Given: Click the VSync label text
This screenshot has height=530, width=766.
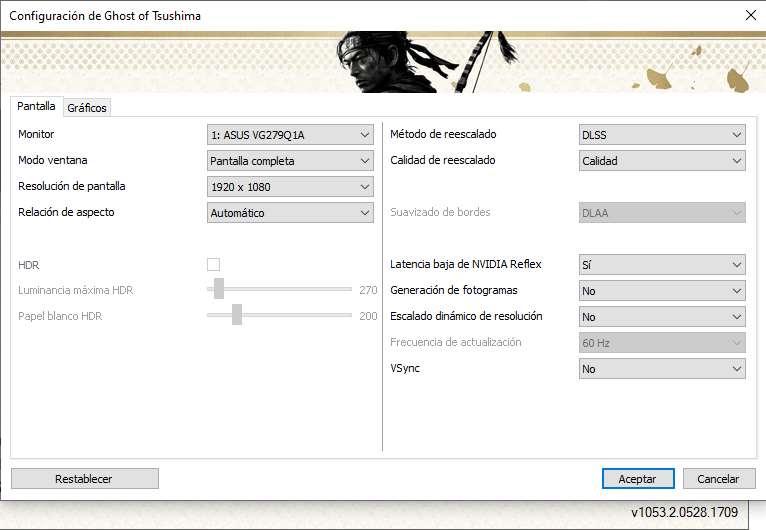Looking at the screenshot, I should pyautogui.click(x=404, y=368).
